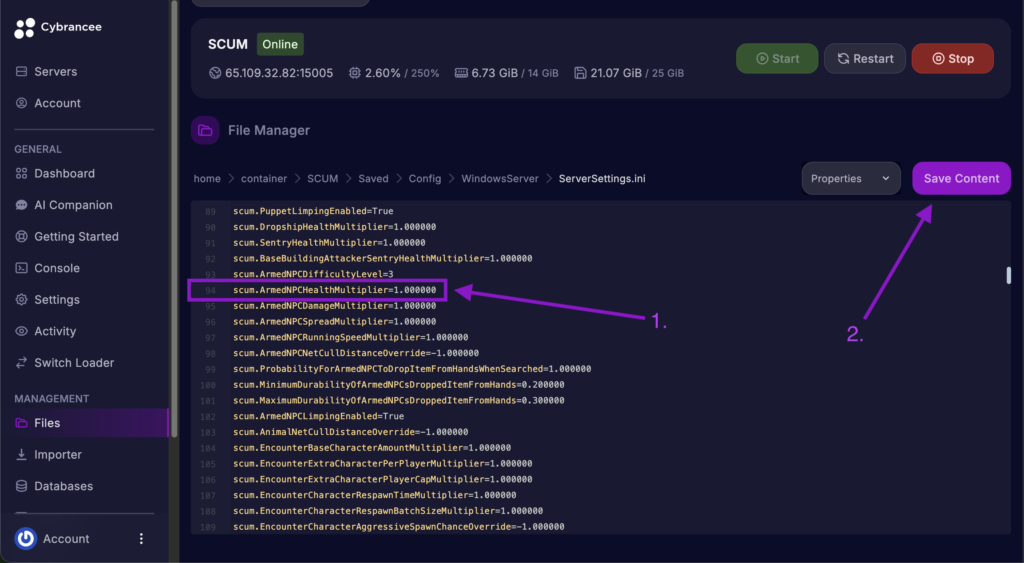The height and width of the screenshot is (563, 1024).
Task: Click the ServerSettings.ini breadcrumb name
Action: [602, 178]
